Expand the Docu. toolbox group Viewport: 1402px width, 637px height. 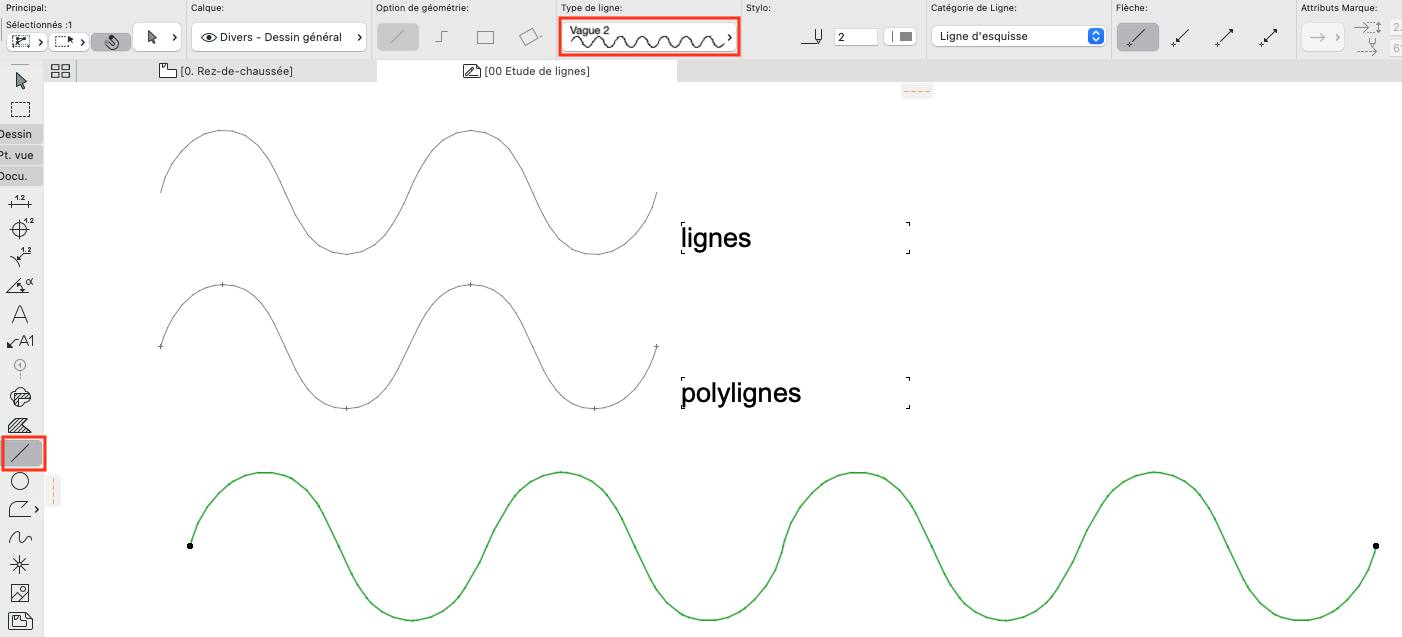(x=21, y=176)
